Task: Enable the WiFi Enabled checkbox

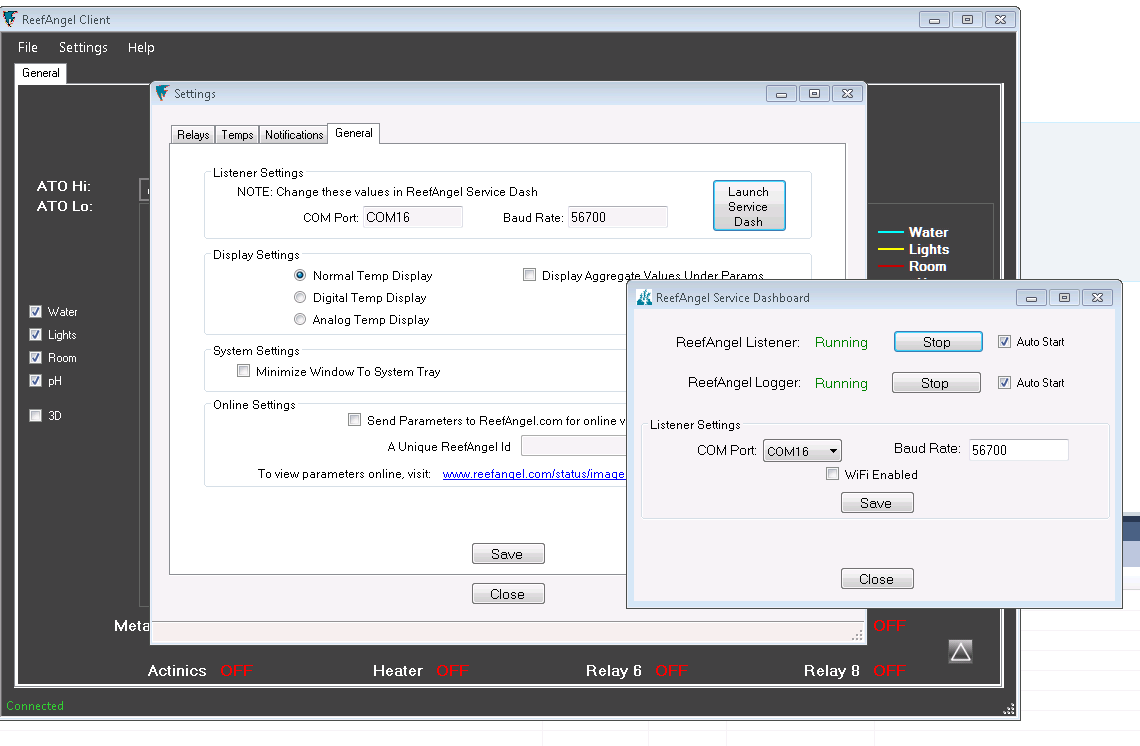Action: click(x=832, y=475)
